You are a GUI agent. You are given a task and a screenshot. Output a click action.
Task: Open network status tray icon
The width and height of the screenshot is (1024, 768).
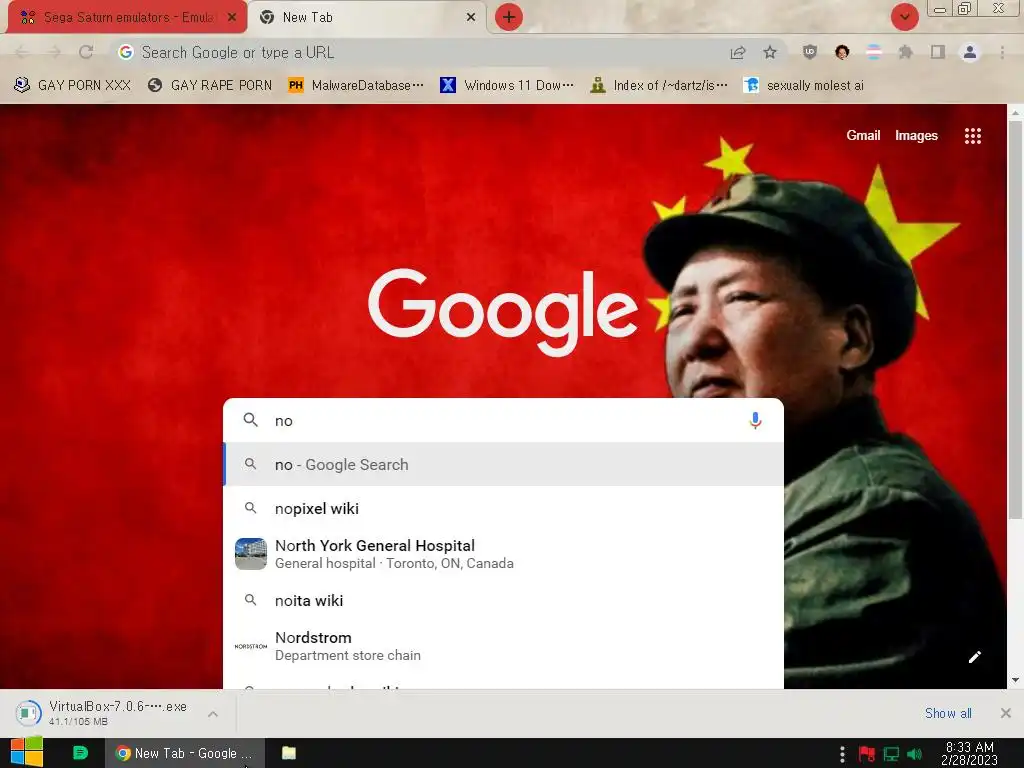coord(891,754)
